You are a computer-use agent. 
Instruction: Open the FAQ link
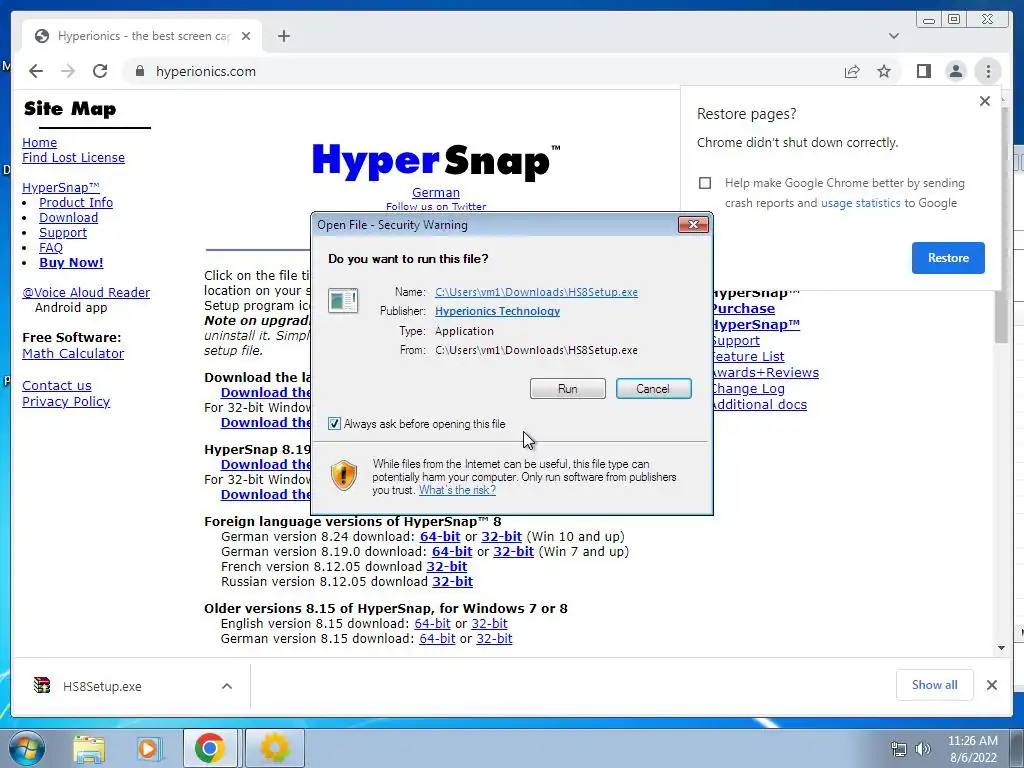[51, 248]
